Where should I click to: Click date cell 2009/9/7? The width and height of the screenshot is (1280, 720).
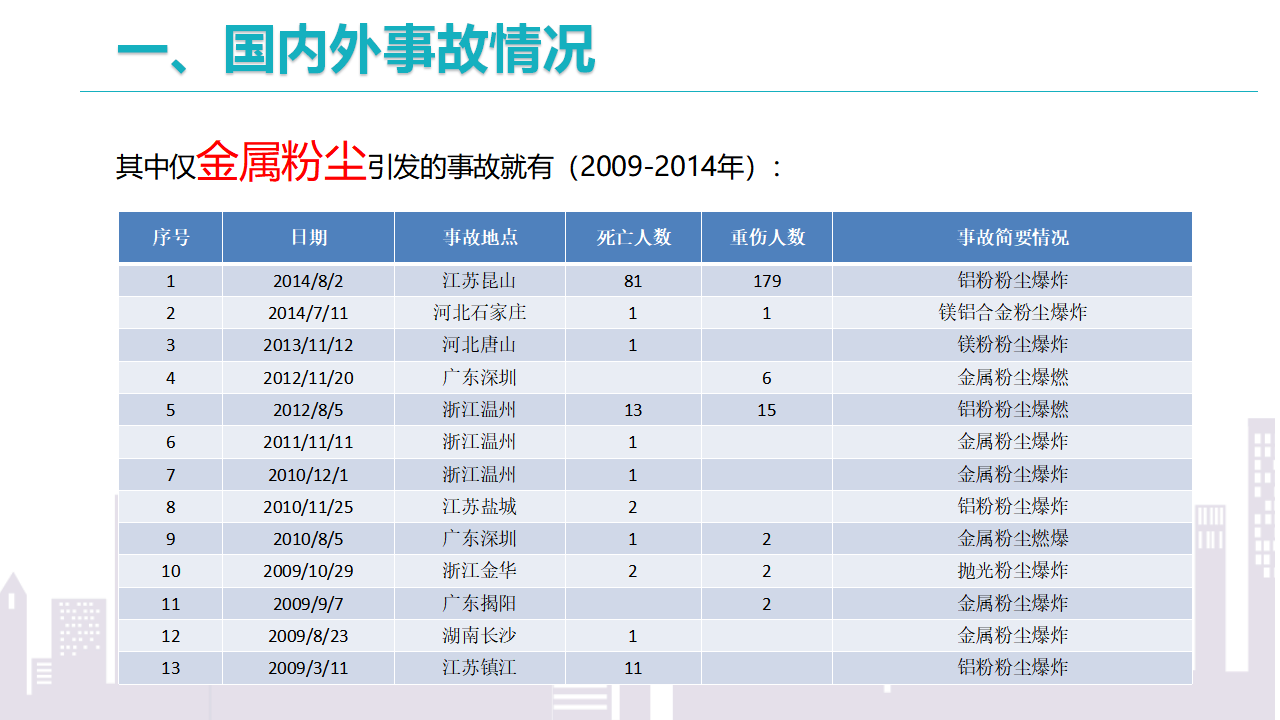309,603
